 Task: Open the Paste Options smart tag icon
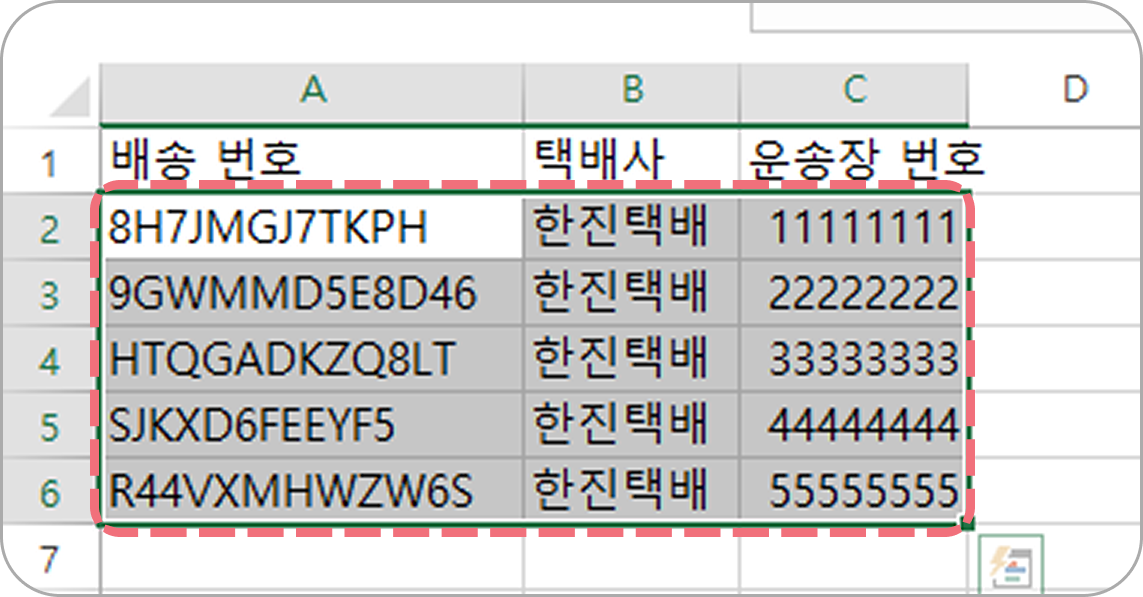pyautogui.click(x=1012, y=565)
